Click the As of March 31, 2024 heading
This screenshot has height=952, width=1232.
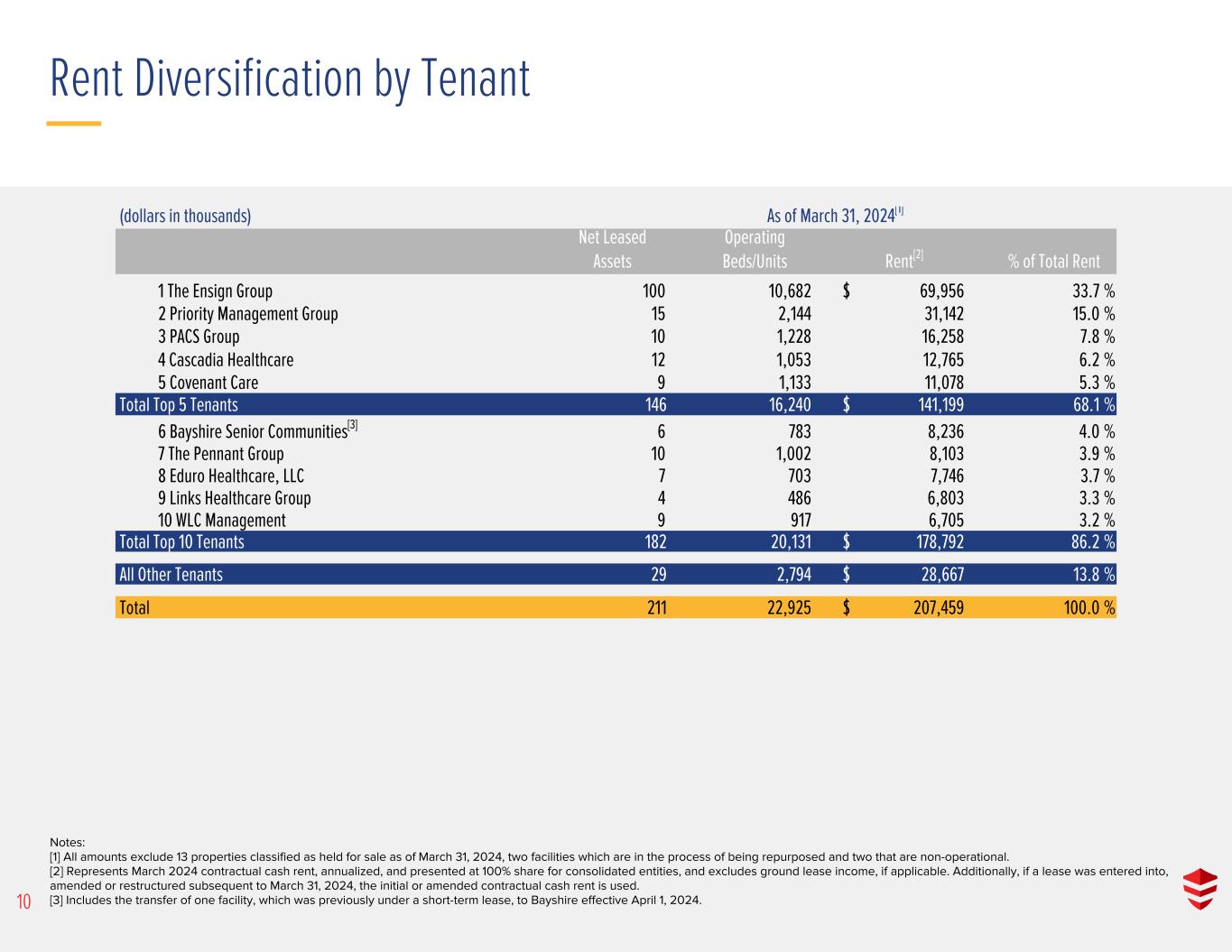pyautogui.click(x=835, y=215)
